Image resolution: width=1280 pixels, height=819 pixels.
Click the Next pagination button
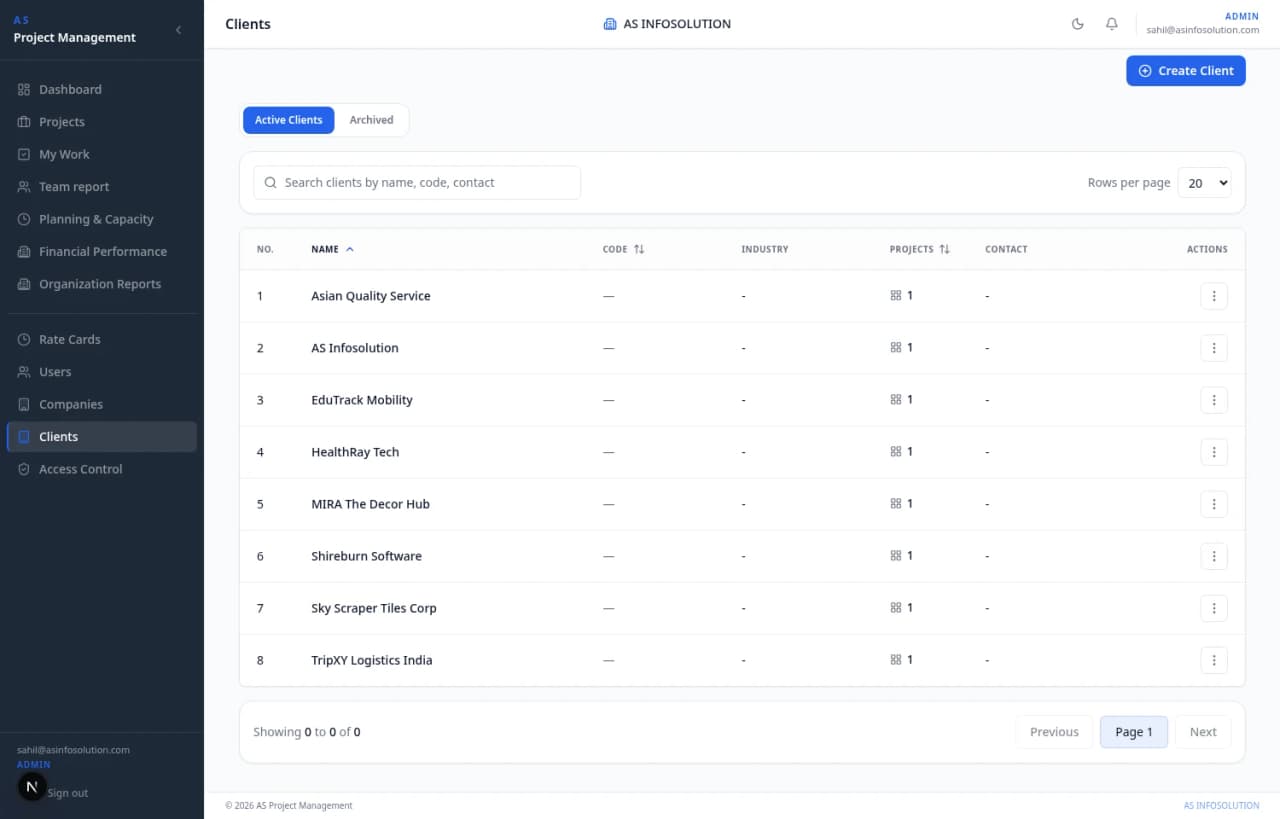pyautogui.click(x=1203, y=732)
